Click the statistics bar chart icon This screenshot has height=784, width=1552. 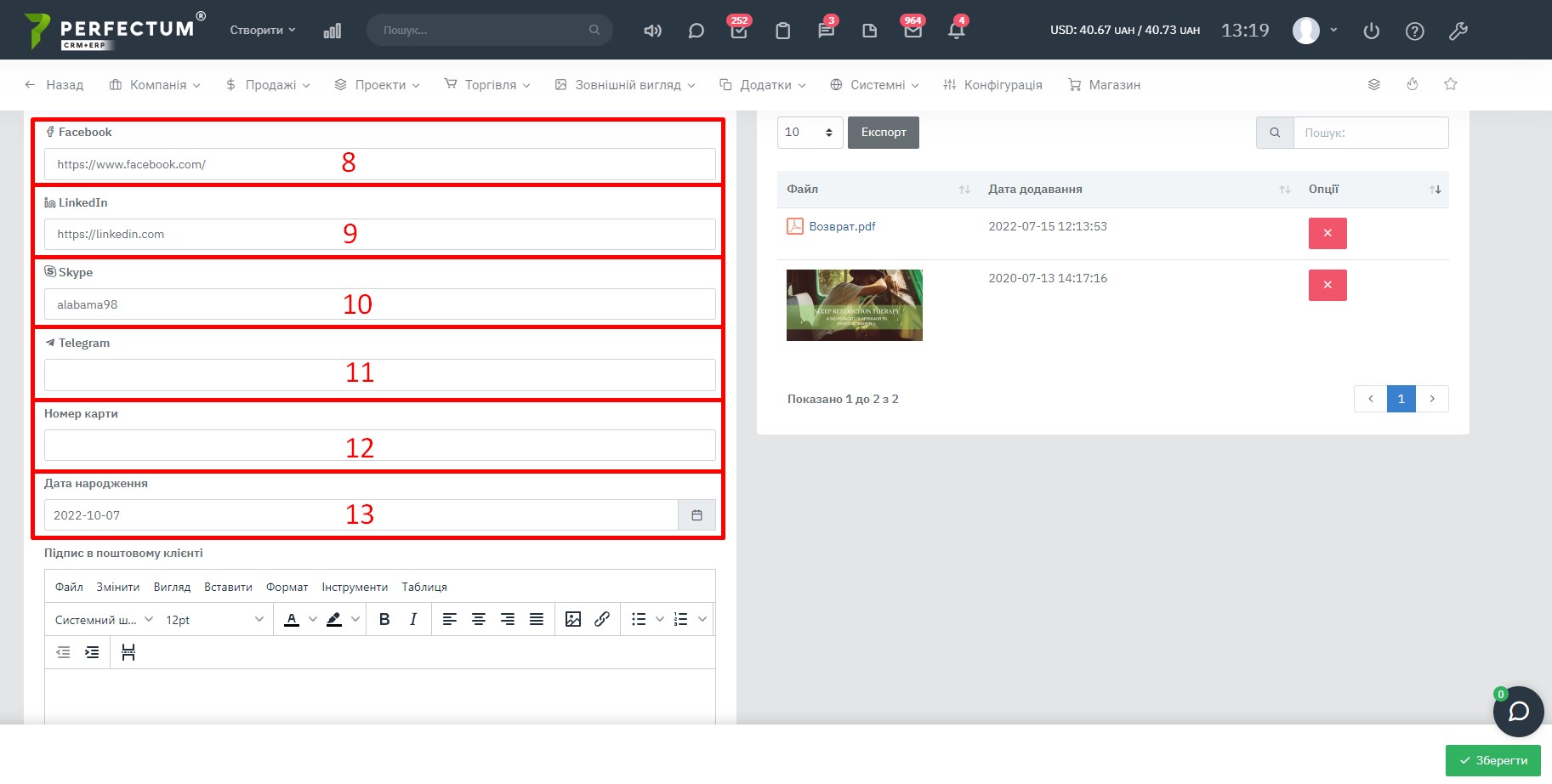(333, 31)
